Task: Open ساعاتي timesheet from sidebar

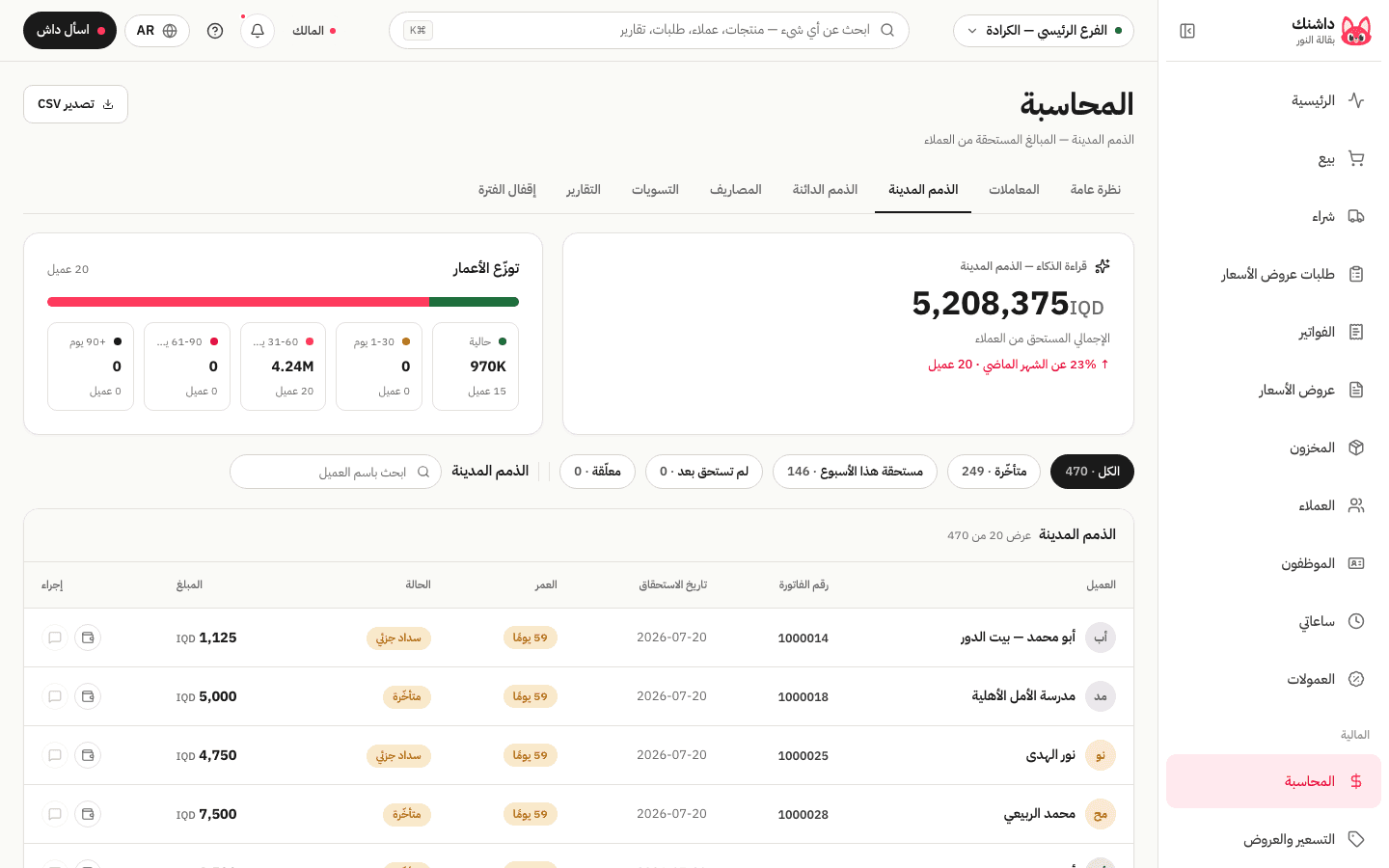Action: 1273,621
